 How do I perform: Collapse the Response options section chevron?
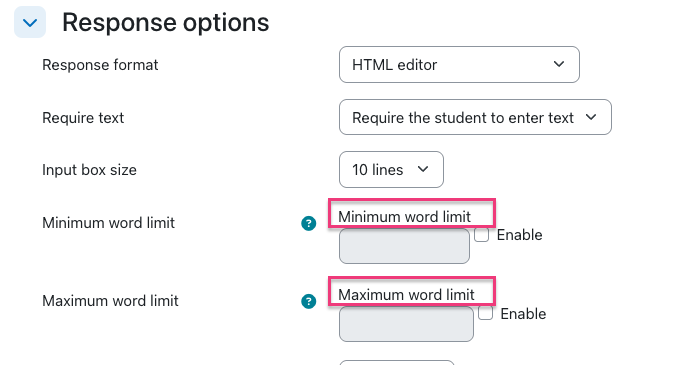(x=30, y=22)
